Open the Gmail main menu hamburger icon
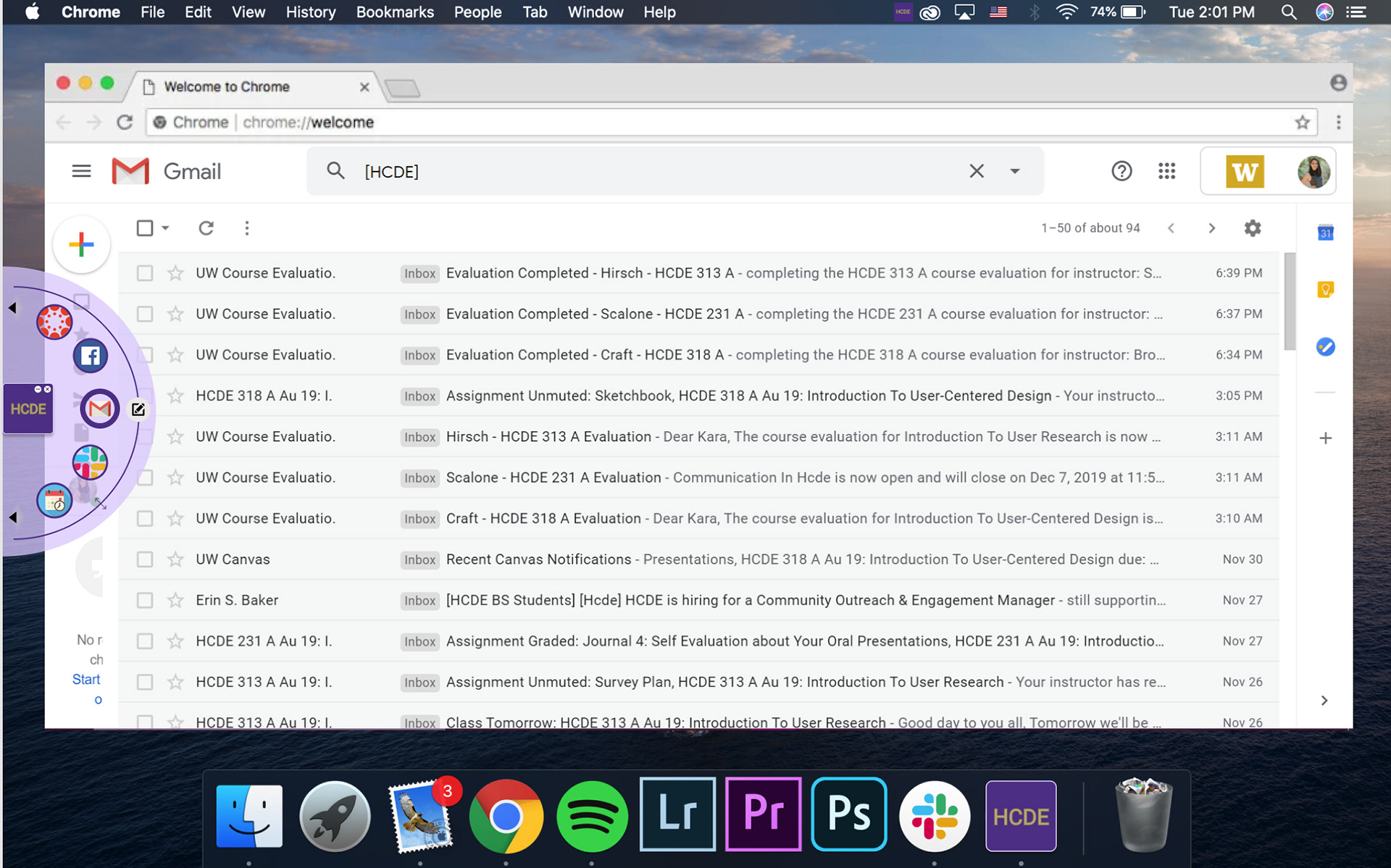 point(81,171)
